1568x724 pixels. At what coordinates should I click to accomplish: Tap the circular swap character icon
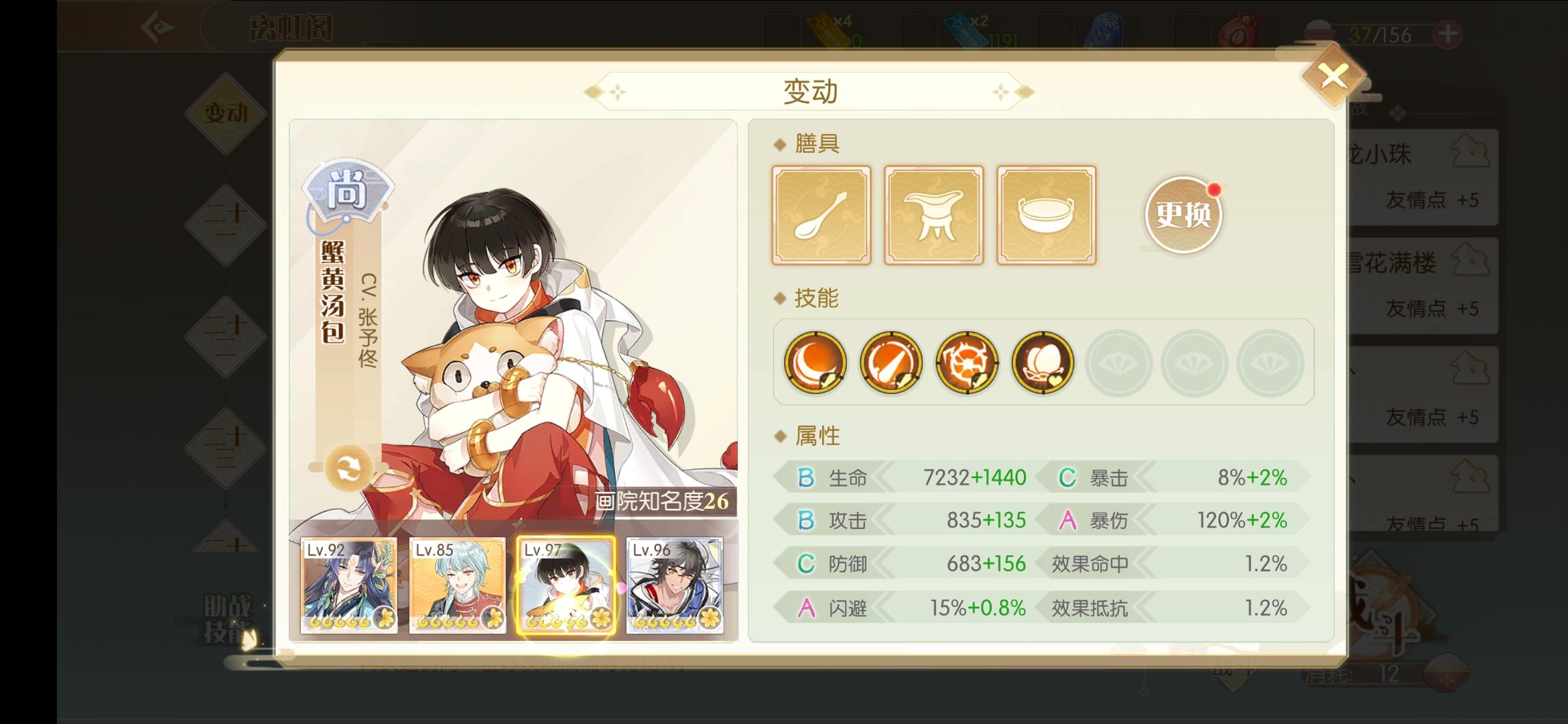click(x=348, y=468)
